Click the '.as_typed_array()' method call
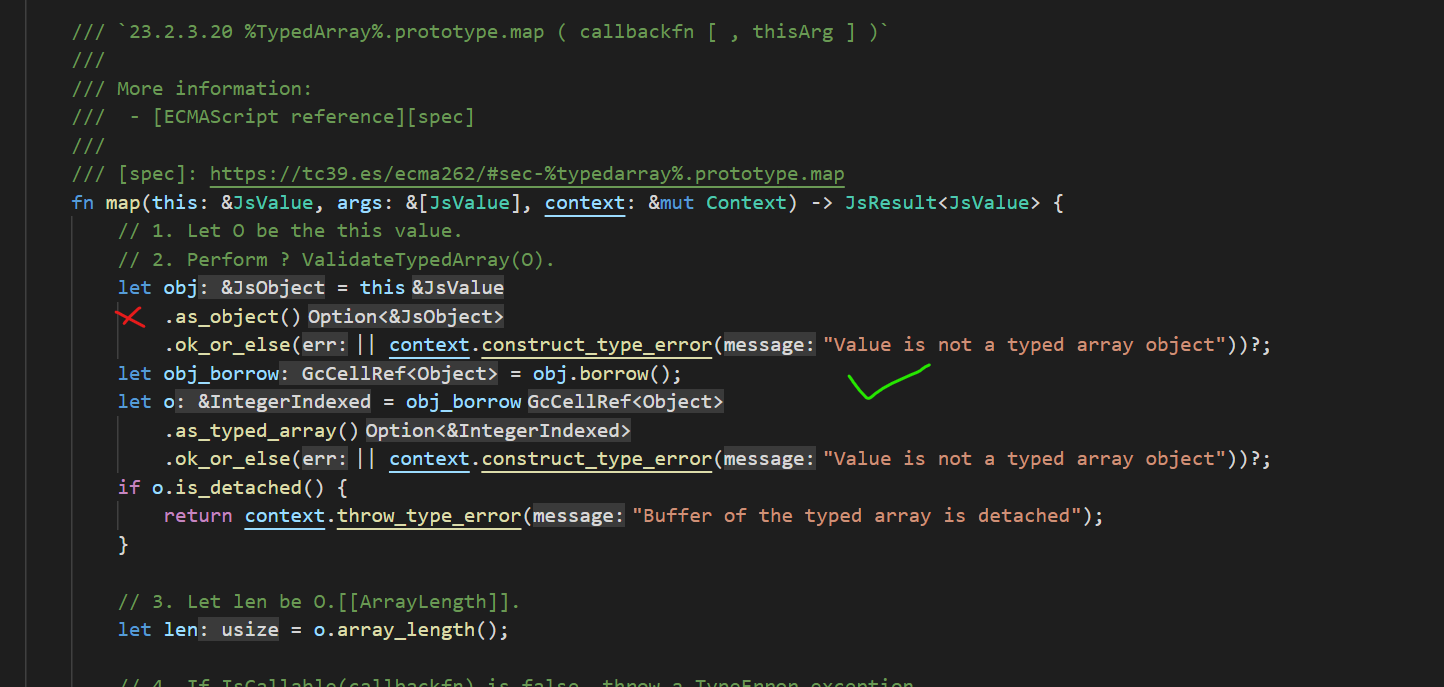The height and width of the screenshot is (687, 1444). pyautogui.click(x=262, y=431)
